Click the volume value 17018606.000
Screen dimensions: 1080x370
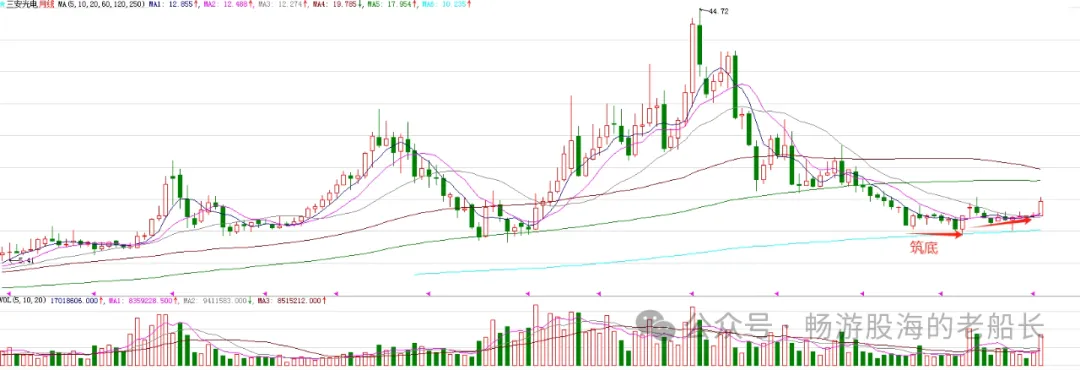(x=74, y=300)
